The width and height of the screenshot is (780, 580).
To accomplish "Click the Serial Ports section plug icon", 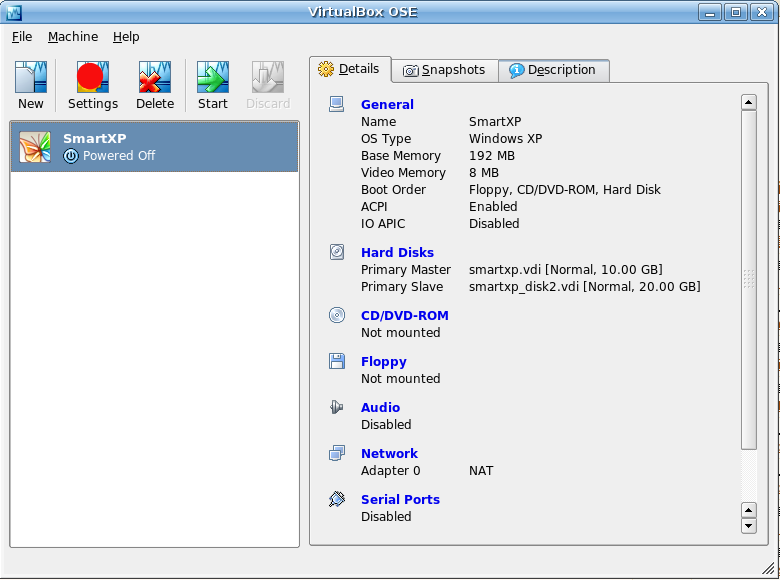I will click(337, 499).
